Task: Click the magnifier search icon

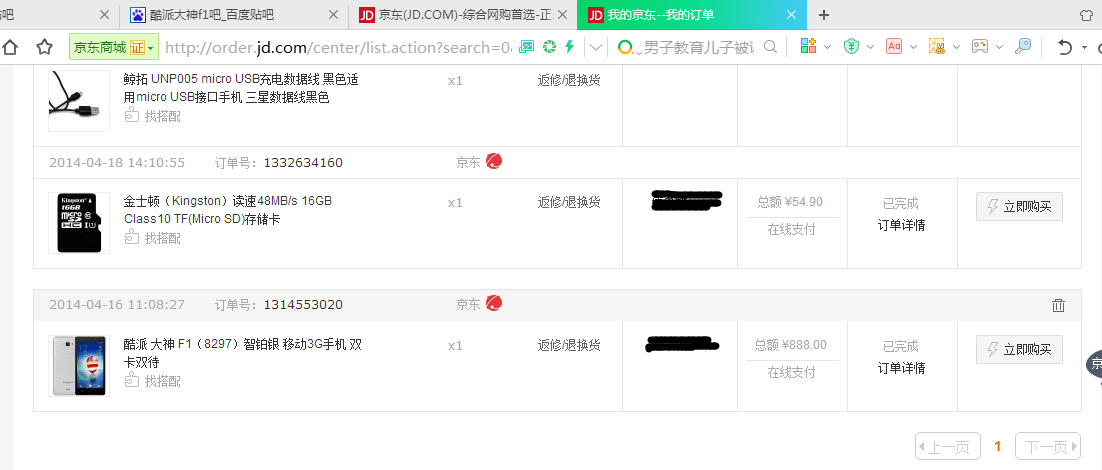Action: tap(770, 47)
